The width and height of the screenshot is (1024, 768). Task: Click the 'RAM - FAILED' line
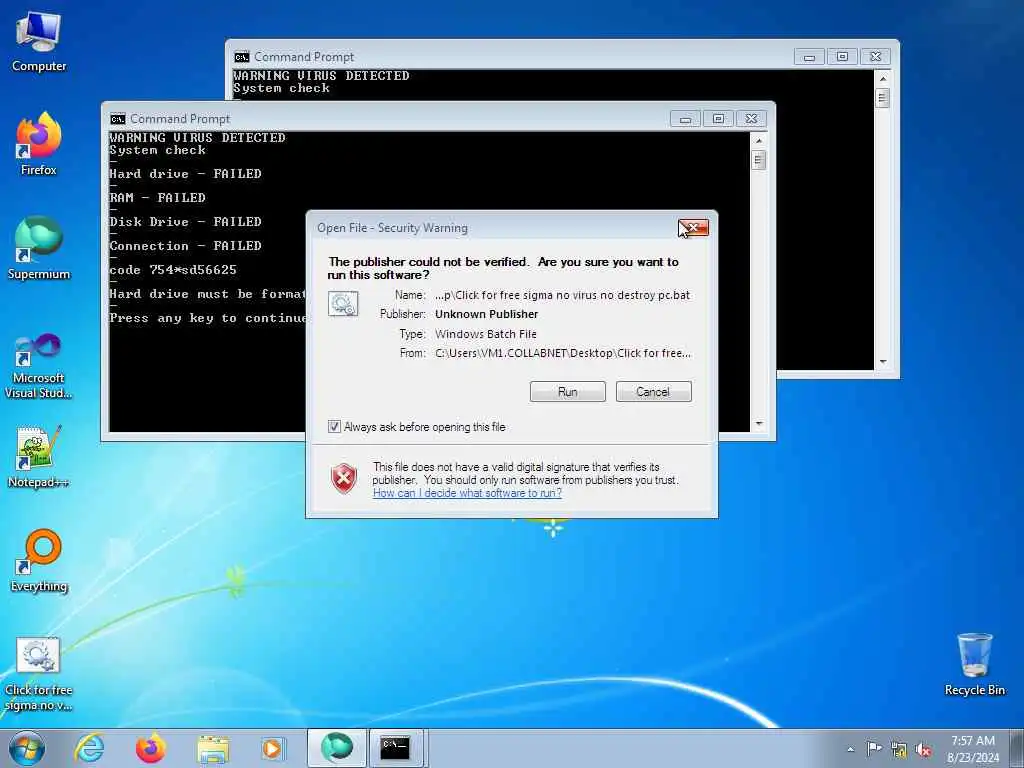pos(157,197)
